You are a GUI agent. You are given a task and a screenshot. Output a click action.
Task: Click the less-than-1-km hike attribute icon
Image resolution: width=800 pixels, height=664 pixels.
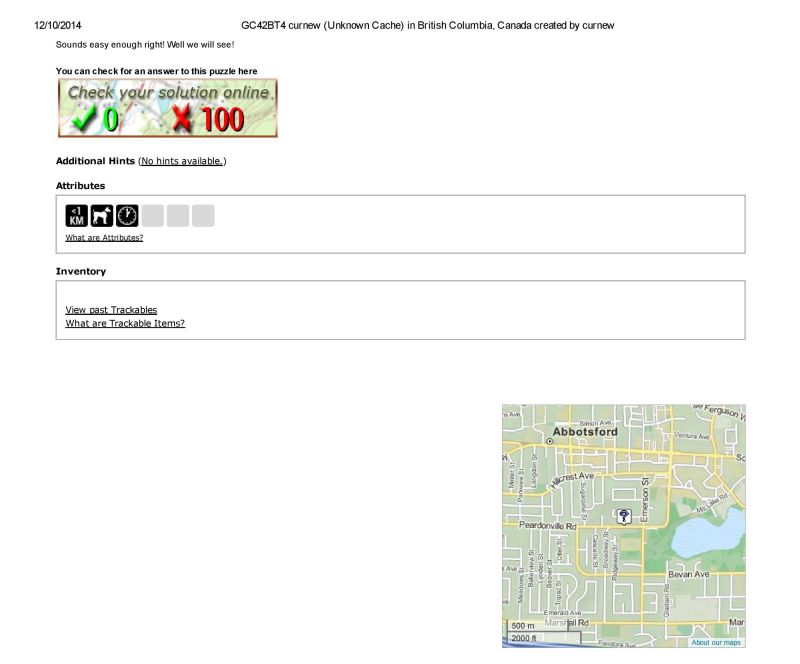pos(77,215)
